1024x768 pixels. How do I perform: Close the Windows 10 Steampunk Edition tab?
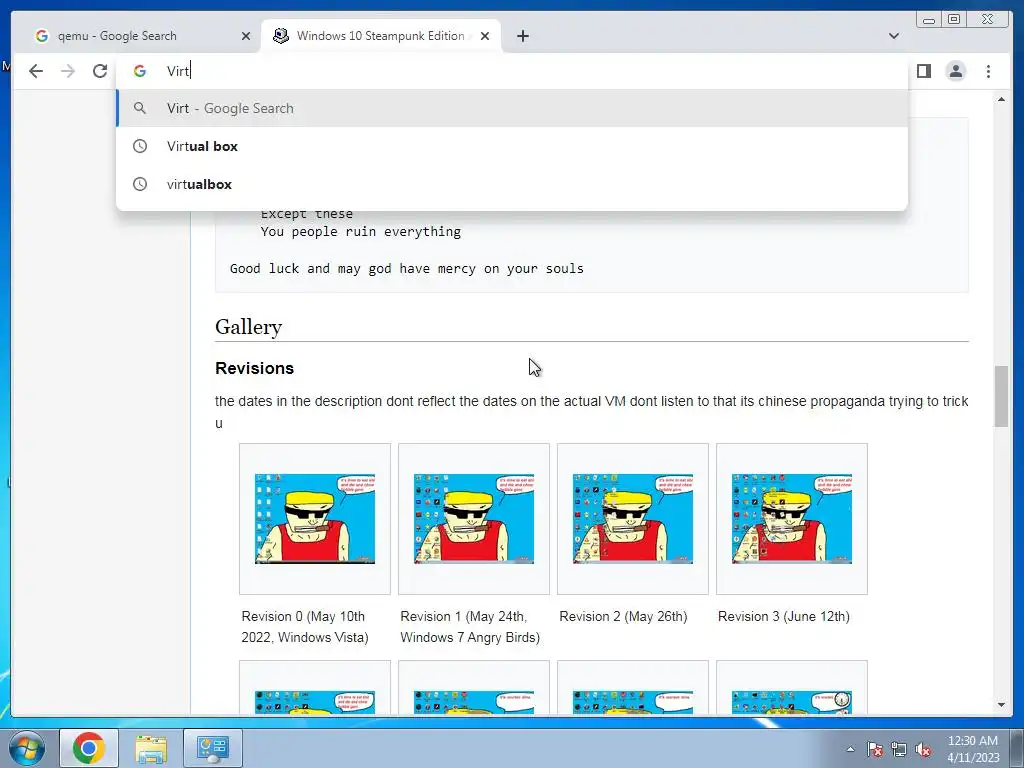pos(485,36)
